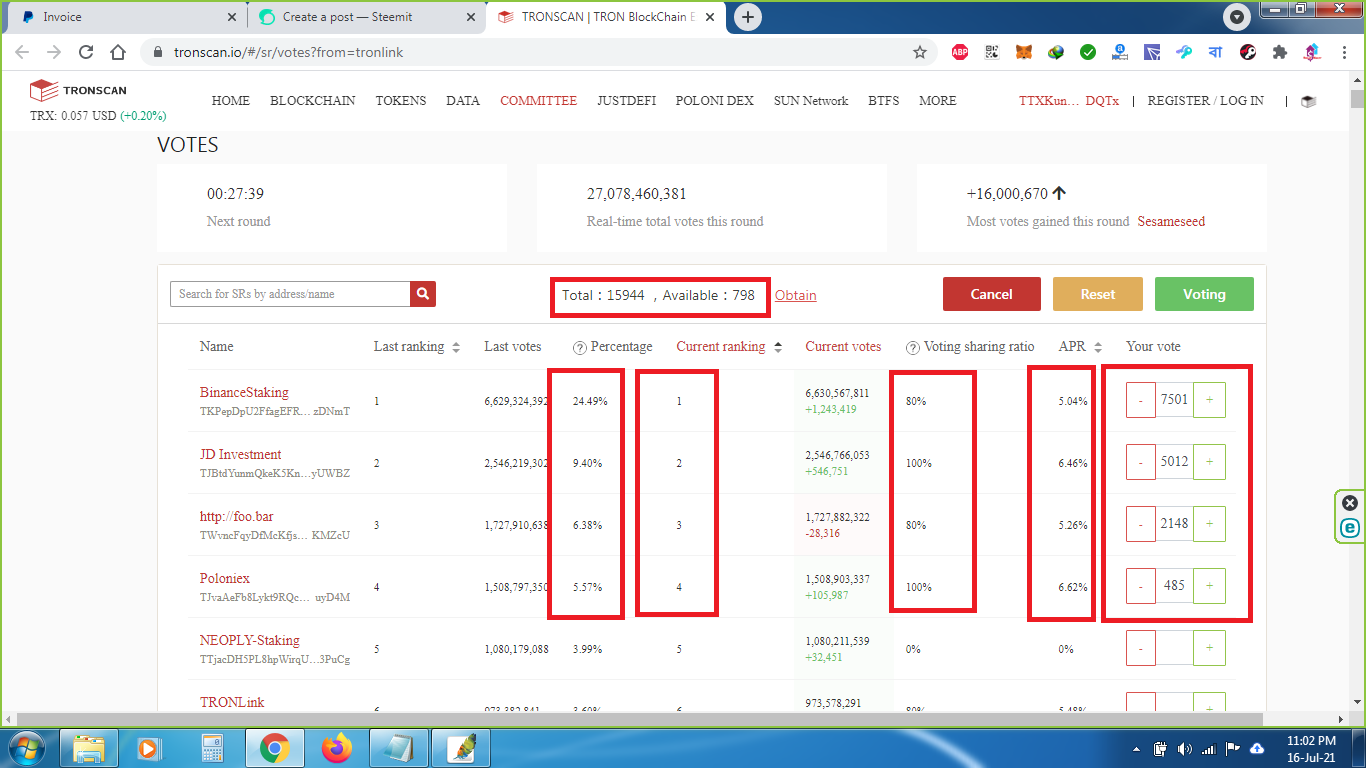Click the red Cancel button

pyautogui.click(x=992, y=294)
